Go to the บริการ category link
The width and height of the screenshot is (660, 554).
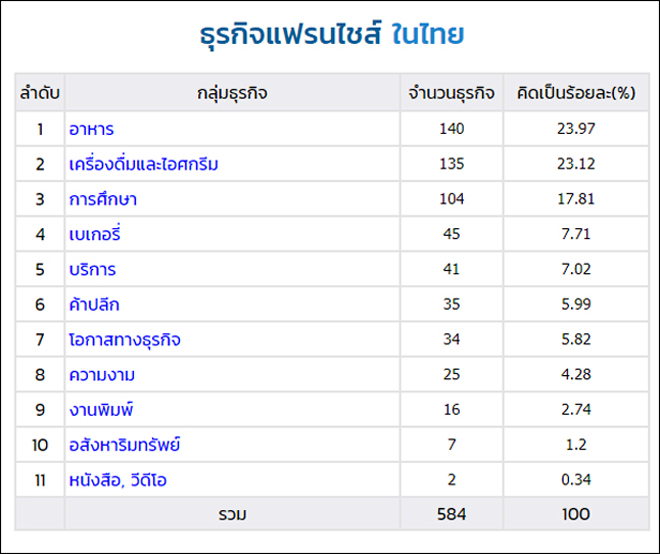tap(92, 270)
